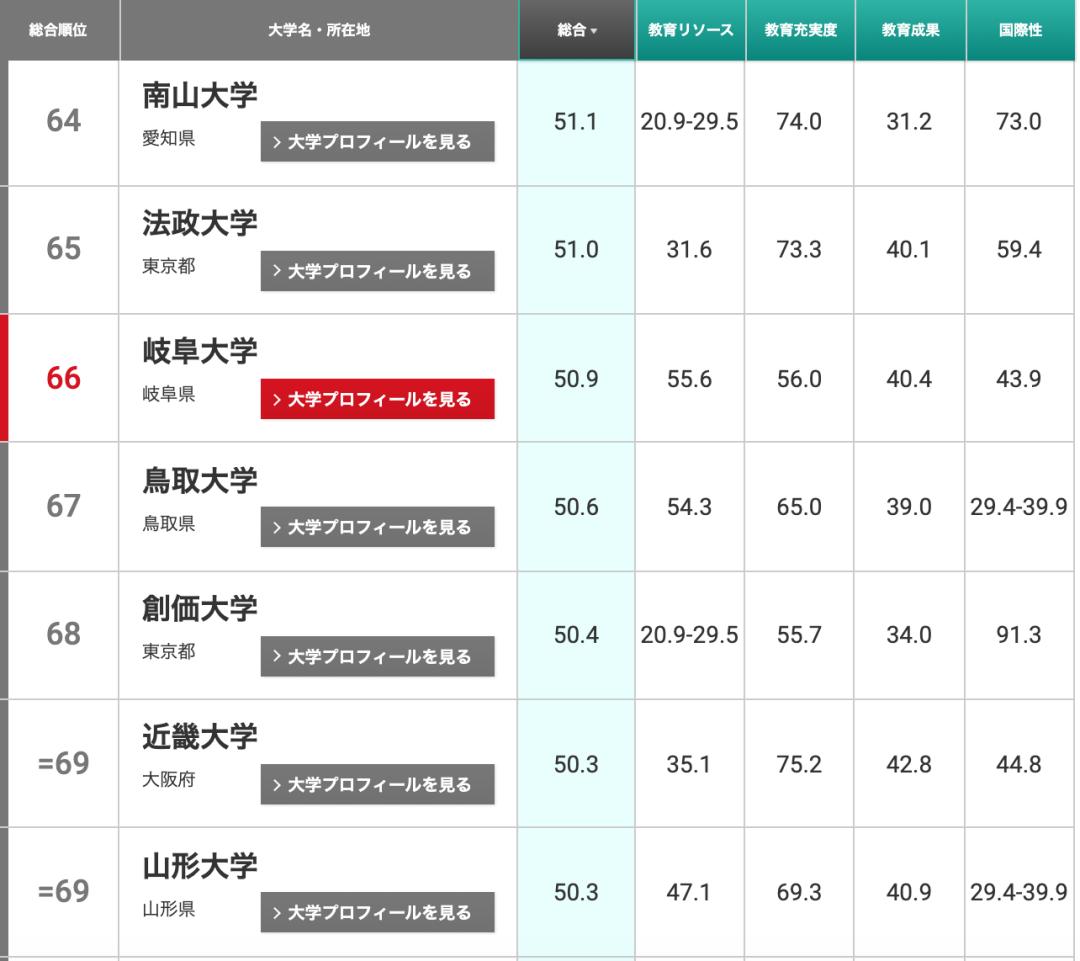Click 法政大学 internationality value 59.4
Screen dimensions: 1080x961
1019,249
